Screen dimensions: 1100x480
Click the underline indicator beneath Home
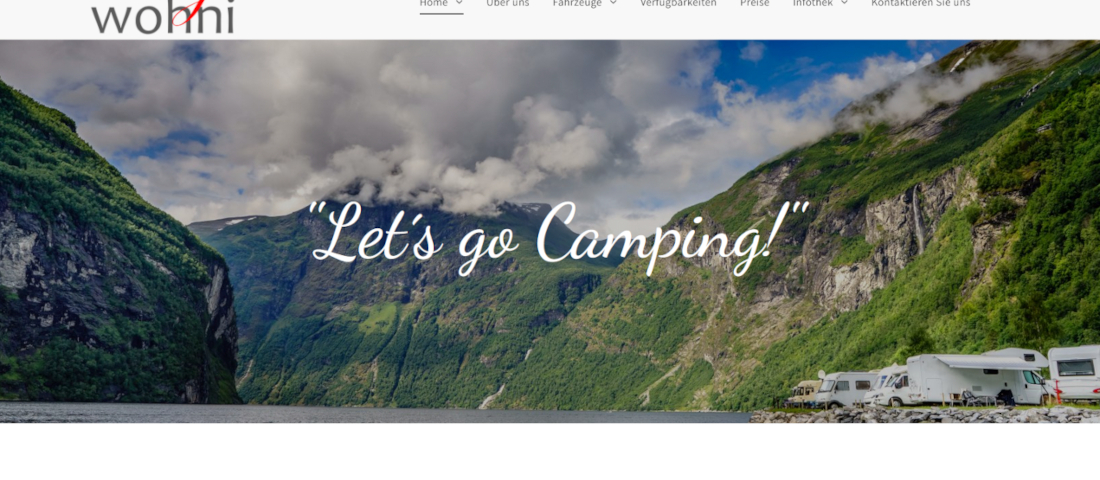[441, 13]
